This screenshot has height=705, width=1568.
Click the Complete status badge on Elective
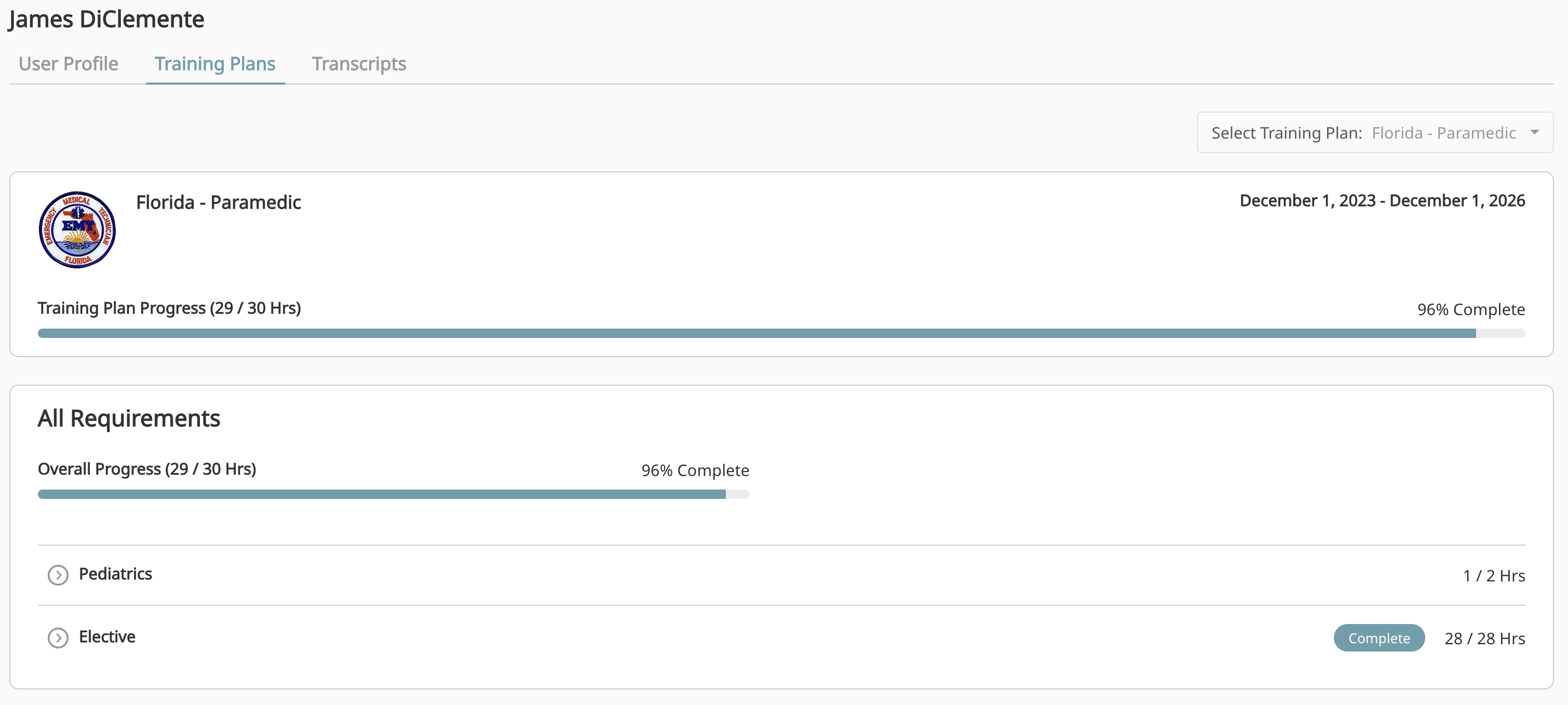[x=1378, y=638]
